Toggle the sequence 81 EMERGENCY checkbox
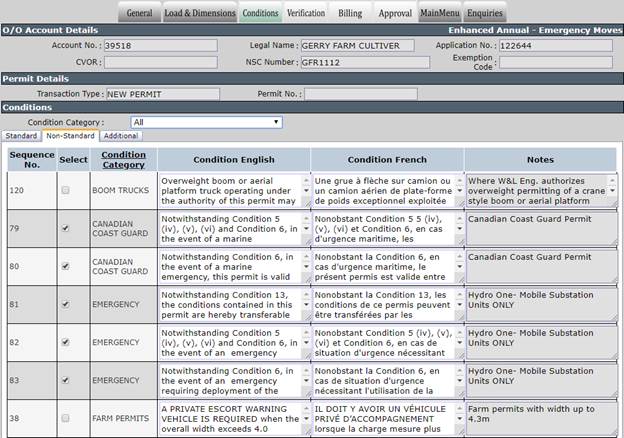 pos(66,304)
